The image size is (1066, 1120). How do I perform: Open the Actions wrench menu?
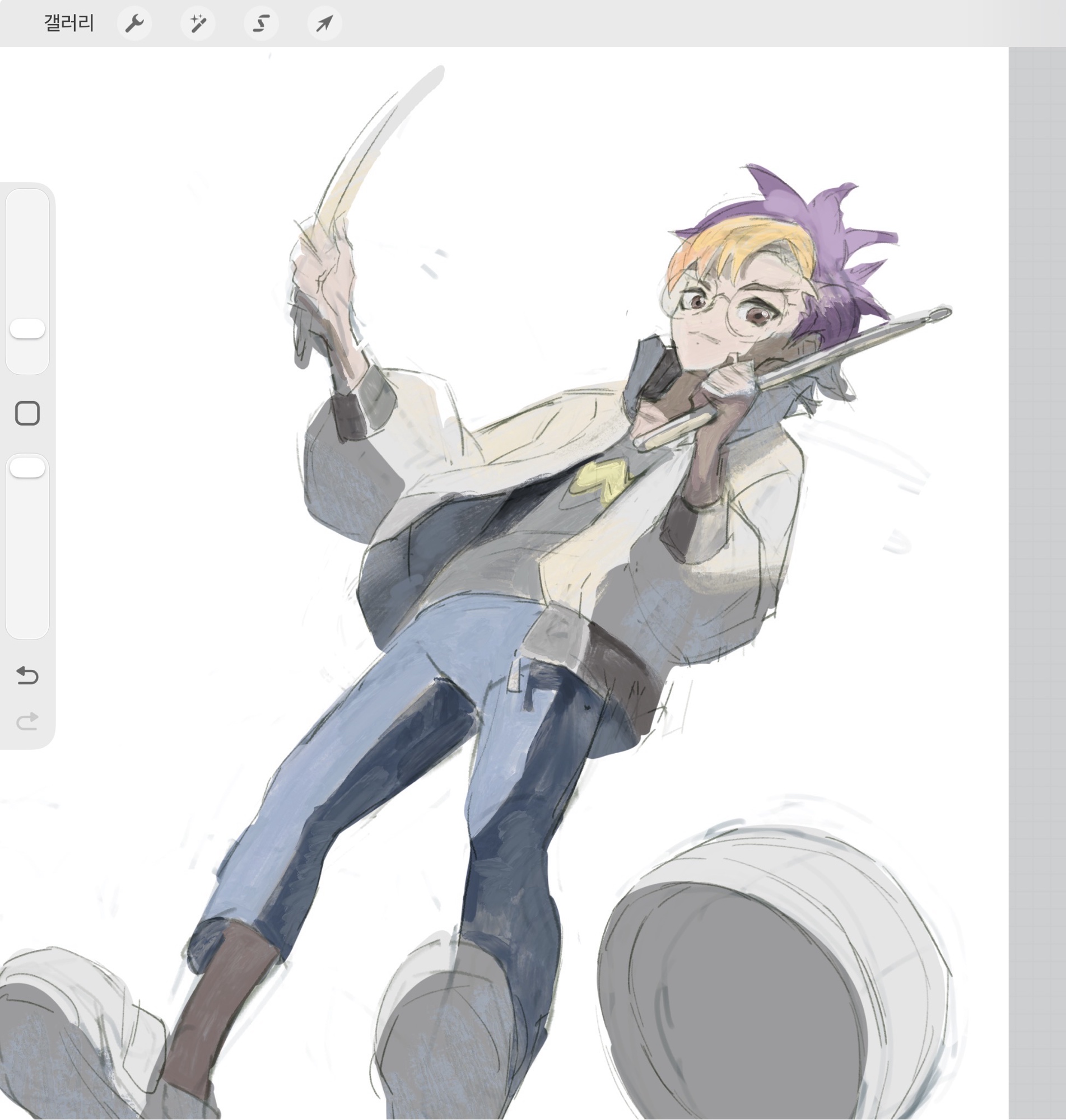(134, 24)
